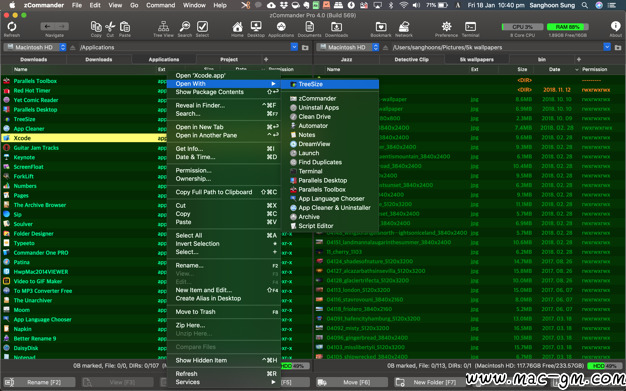Click eject icon next to left Macintosh HD

[x=73, y=48]
